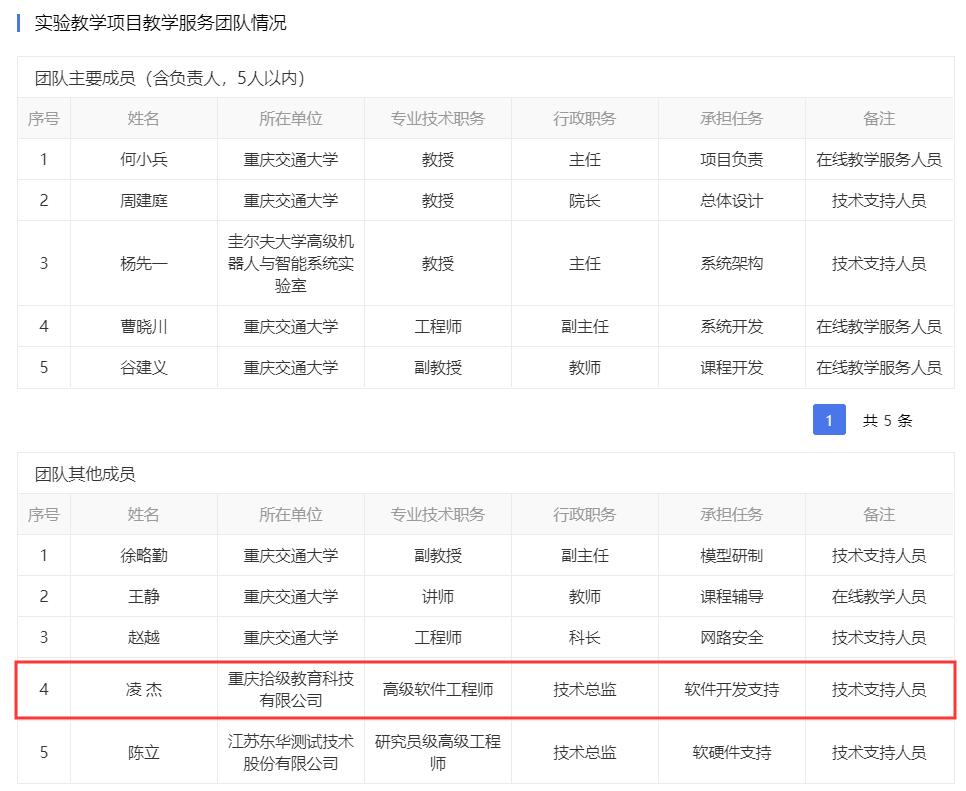
Task: Click 技术总监 in 陈立's row
Action: click(x=584, y=751)
